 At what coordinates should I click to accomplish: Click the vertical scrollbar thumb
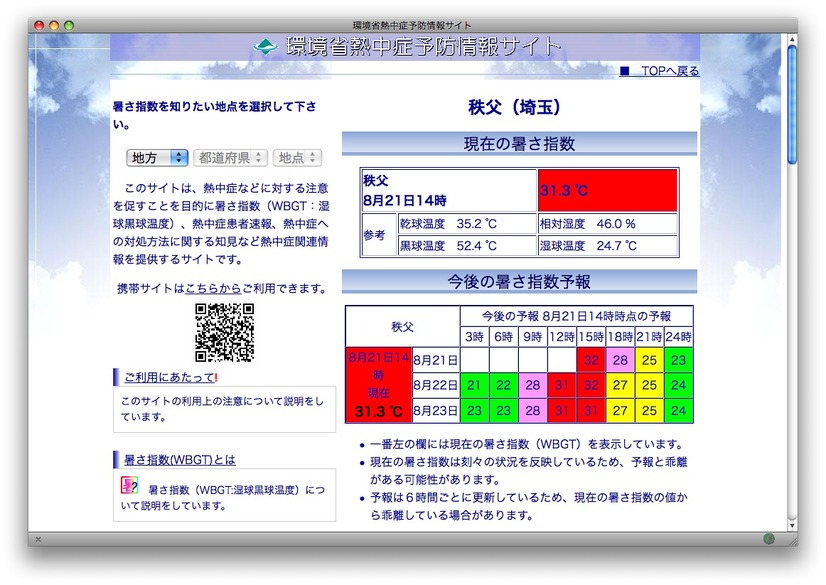click(792, 105)
